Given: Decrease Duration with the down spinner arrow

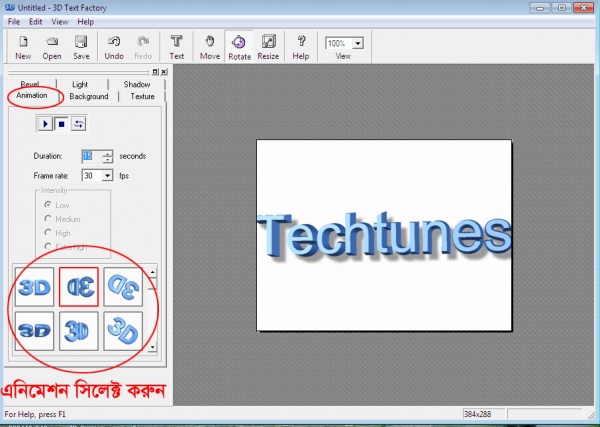Looking at the screenshot, I should click(108, 159).
